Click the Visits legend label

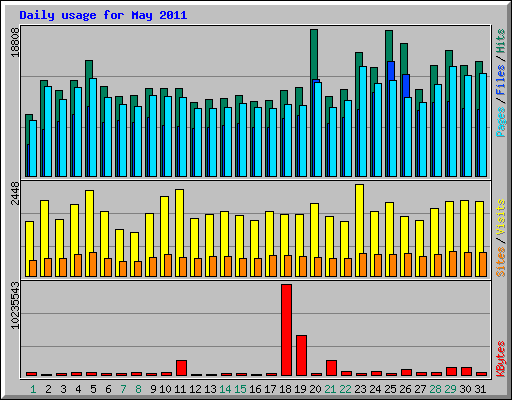point(501,217)
